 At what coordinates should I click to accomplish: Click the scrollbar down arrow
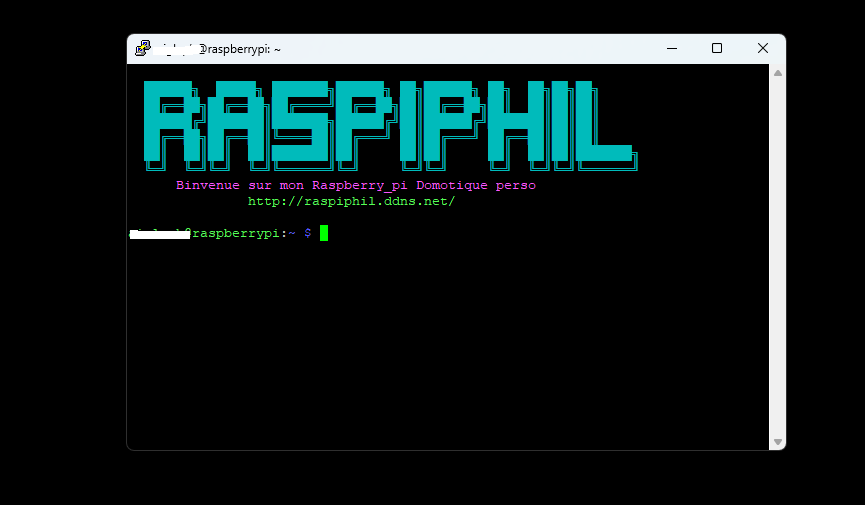pyautogui.click(x=777, y=442)
